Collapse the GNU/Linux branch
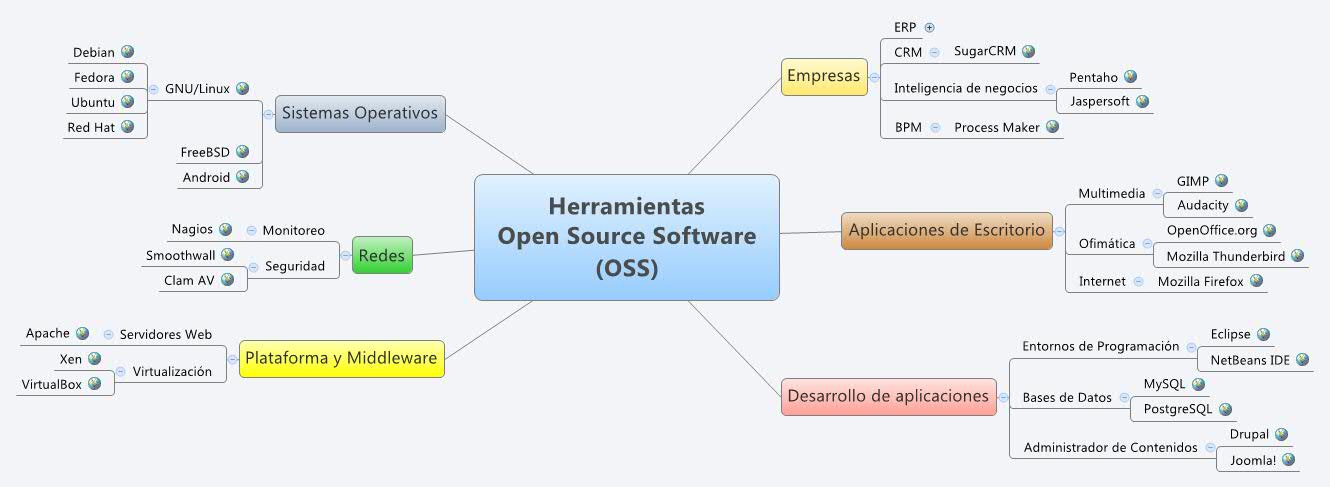1330x487 pixels. (x=153, y=89)
